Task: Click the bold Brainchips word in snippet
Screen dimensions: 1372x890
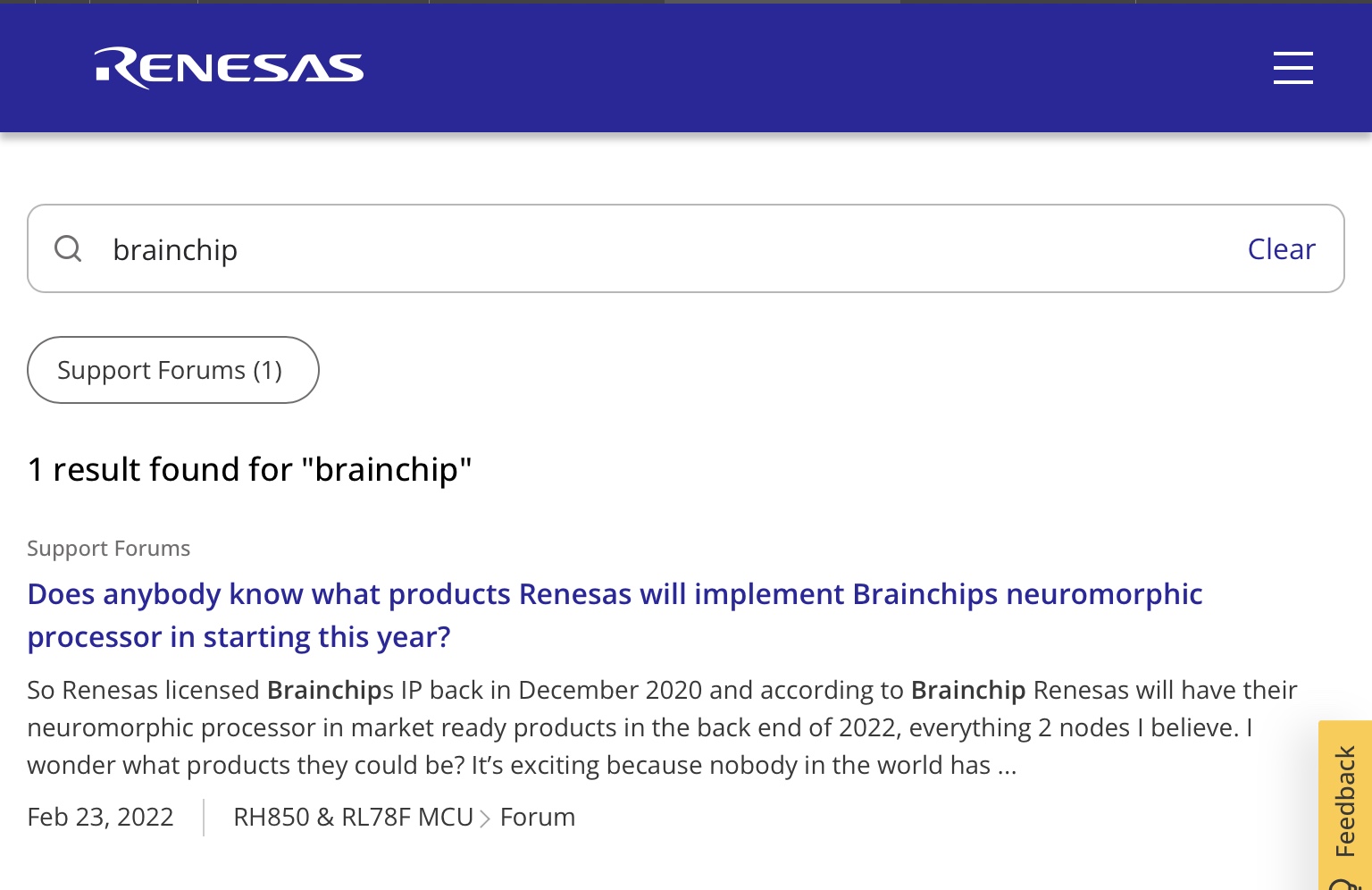Action: click(324, 690)
